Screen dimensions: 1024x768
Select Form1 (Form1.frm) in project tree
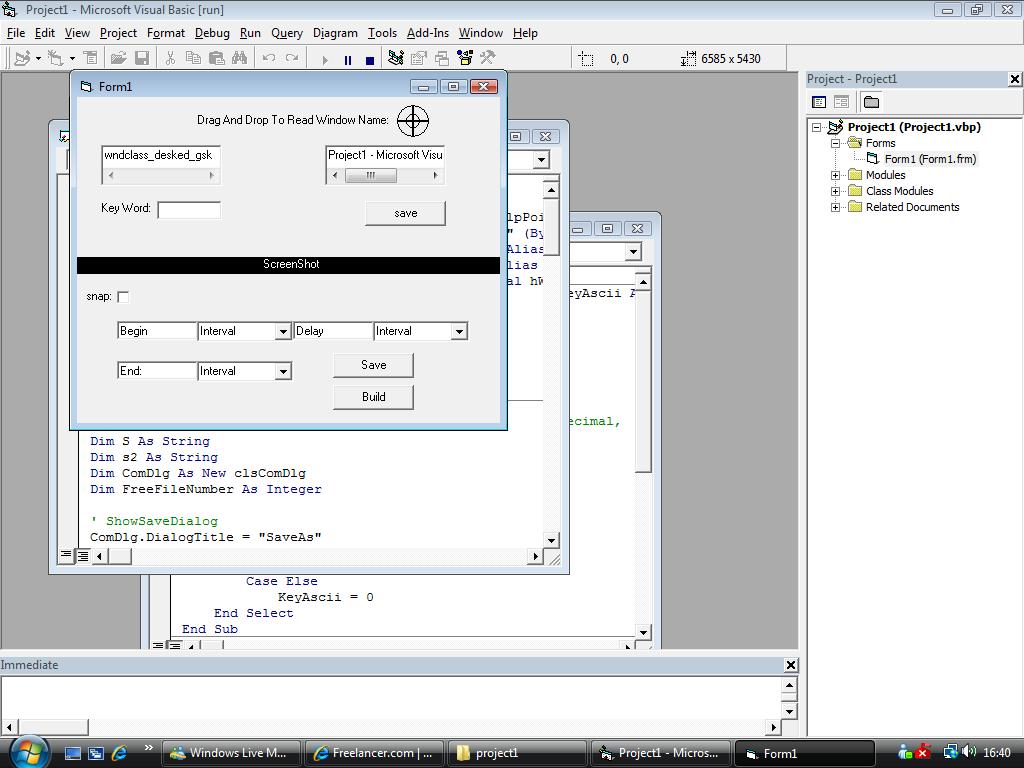point(930,159)
